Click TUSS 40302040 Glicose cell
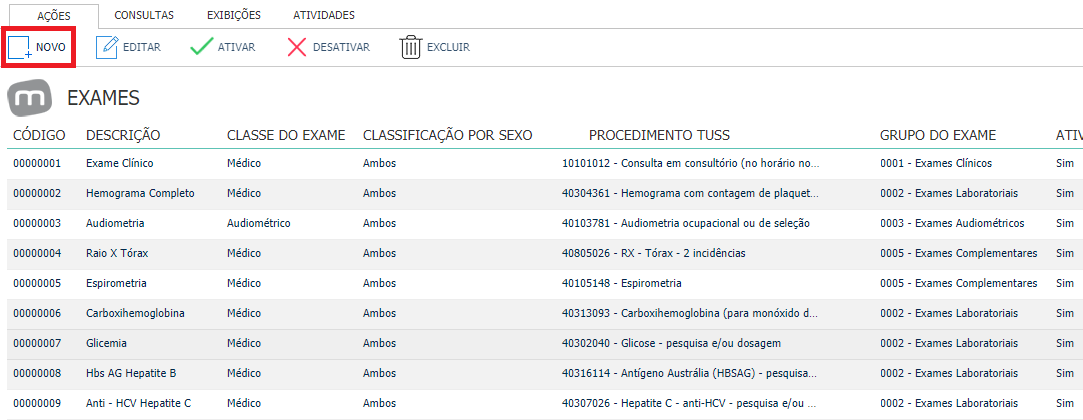Screen dimensions: 1083x420 pyautogui.click(x=671, y=343)
